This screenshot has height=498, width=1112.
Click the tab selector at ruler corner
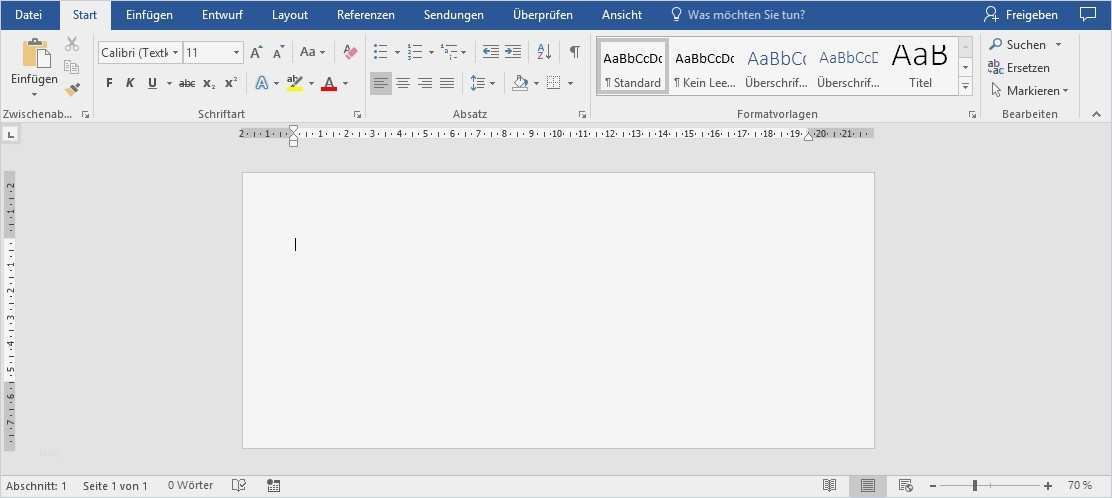click(x=12, y=133)
